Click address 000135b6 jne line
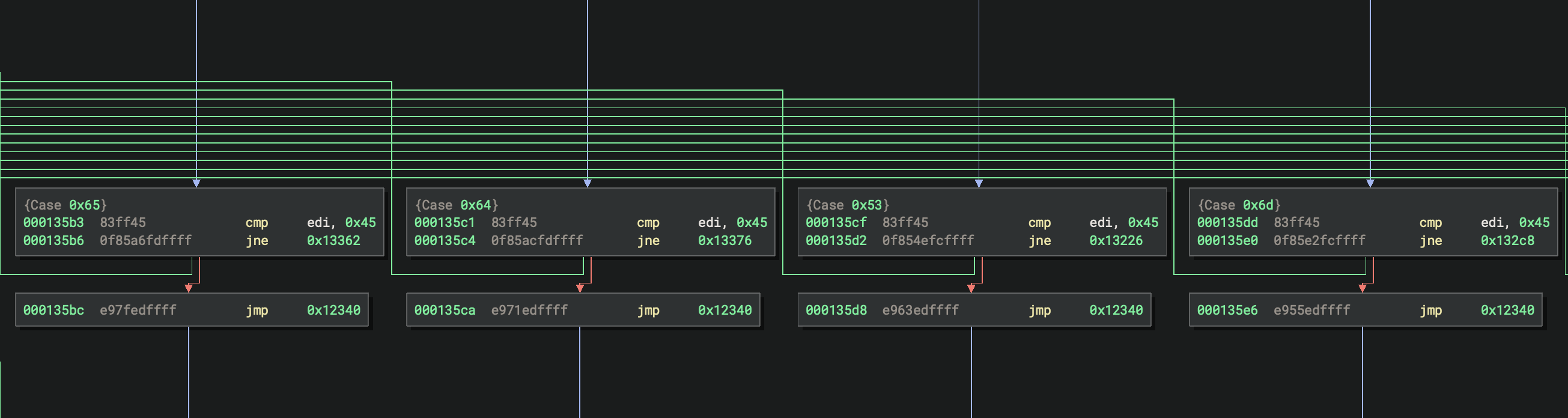The image size is (1568, 418). coord(53,240)
